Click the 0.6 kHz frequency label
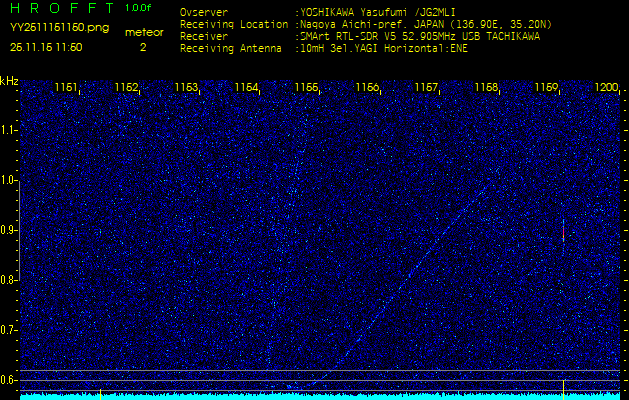This screenshot has width=629, height=400. [9, 379]
